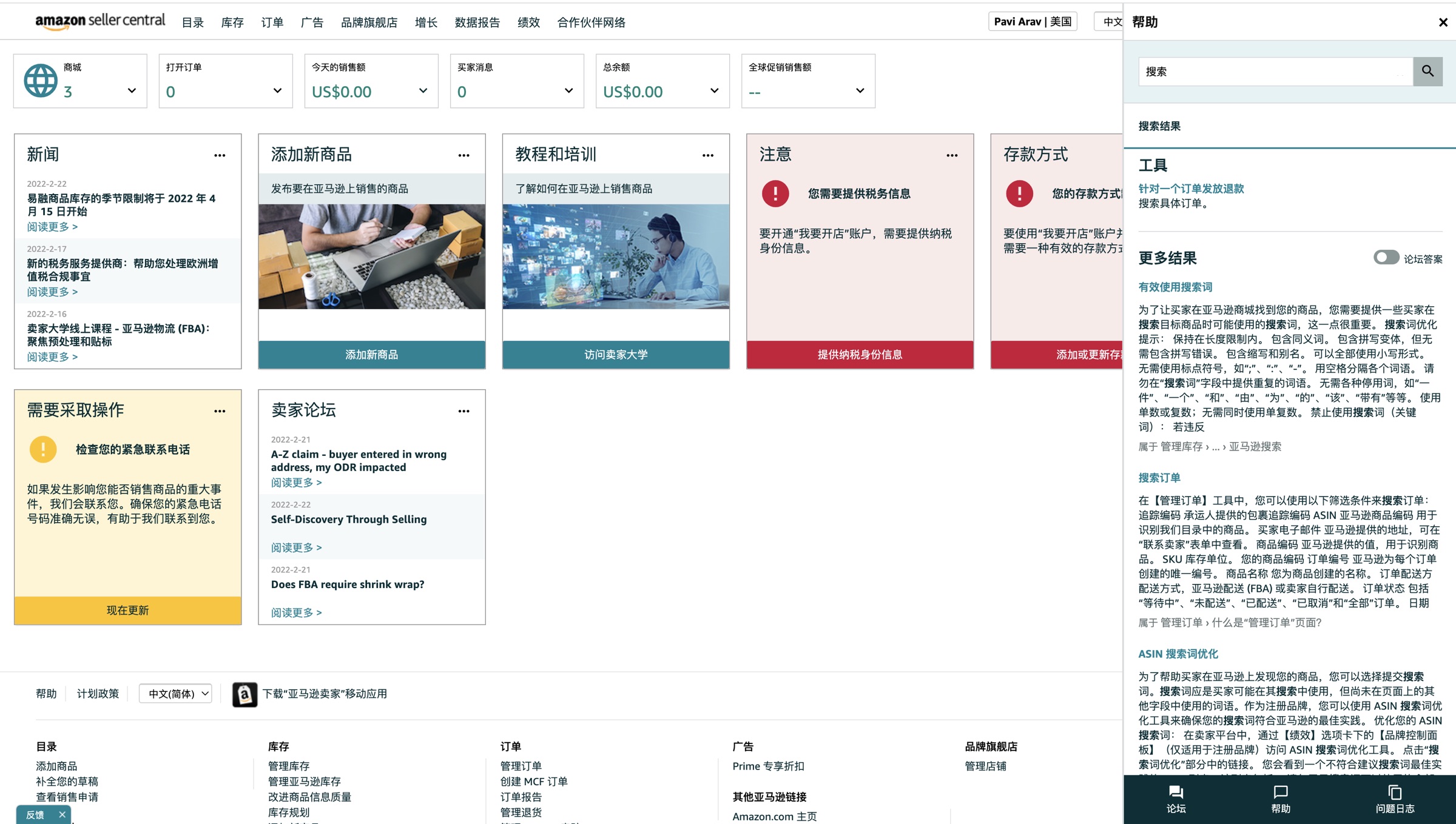Expand the 全球促销销售额 dropdown

click(x=860, y=91)
